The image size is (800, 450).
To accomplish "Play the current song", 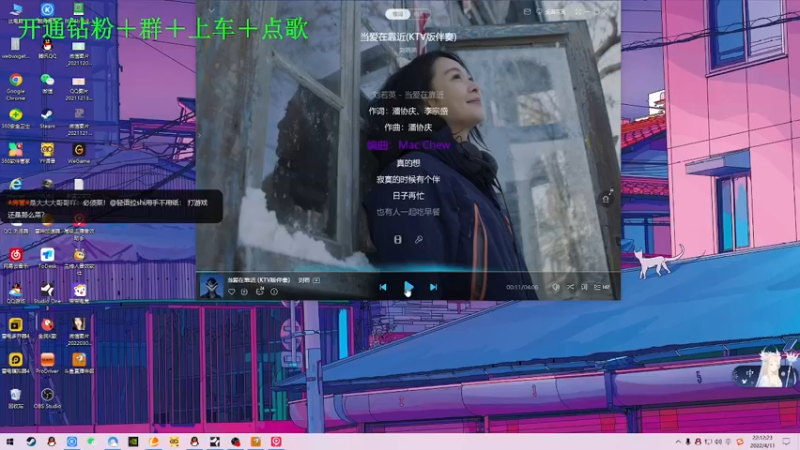I will 408,287.
